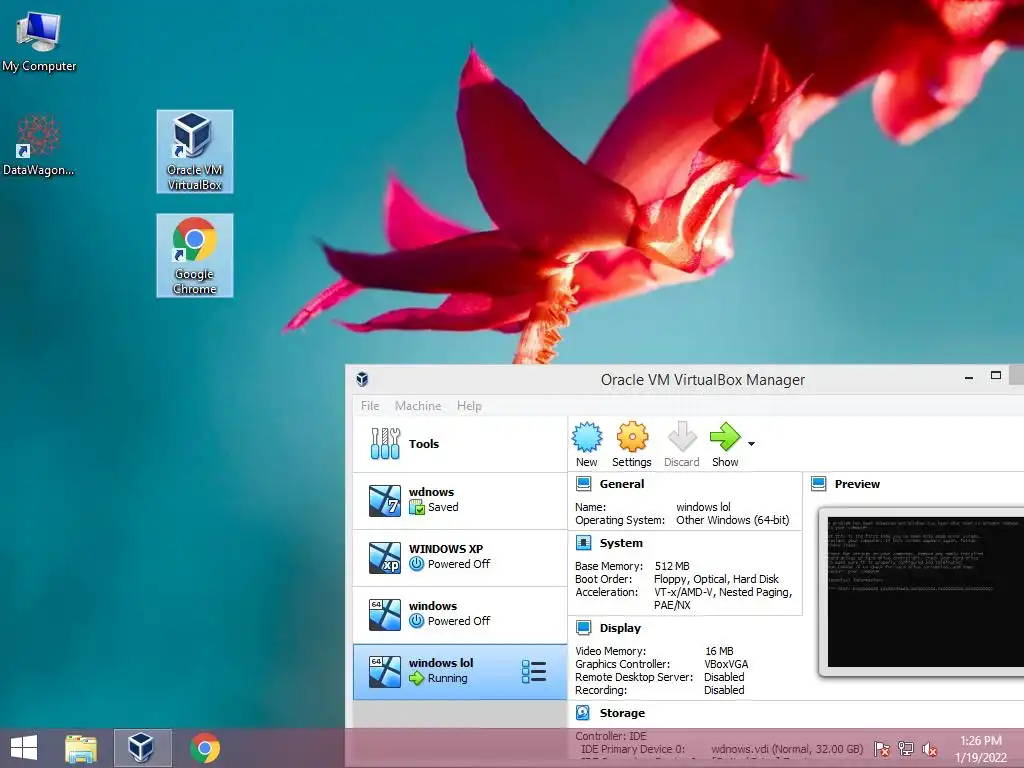This screenshot has width=1024, height=768.
Task: Launch Chrome from the taskbar
Action: [x=205, y=748]
